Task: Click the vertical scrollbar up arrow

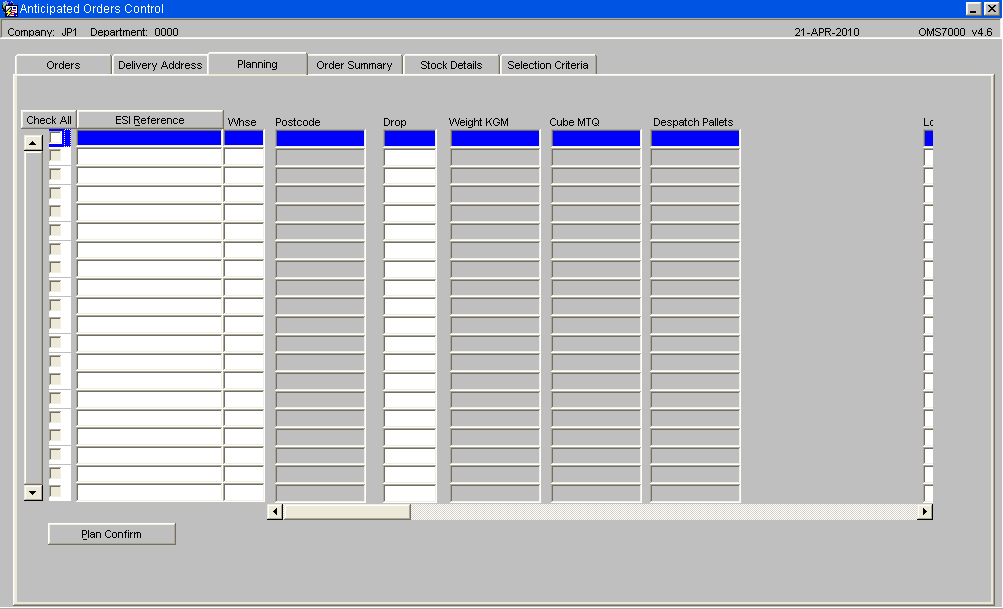Action: (33, 143)
